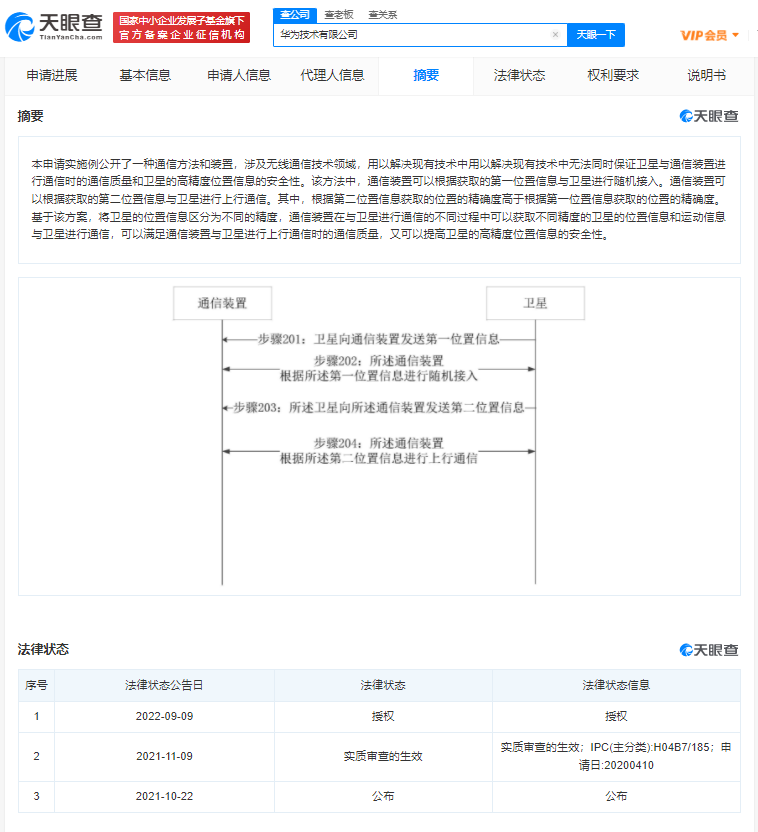Screen dimensions: 758x832
Task: Open the 基本信息 tab
Action: 145,75
